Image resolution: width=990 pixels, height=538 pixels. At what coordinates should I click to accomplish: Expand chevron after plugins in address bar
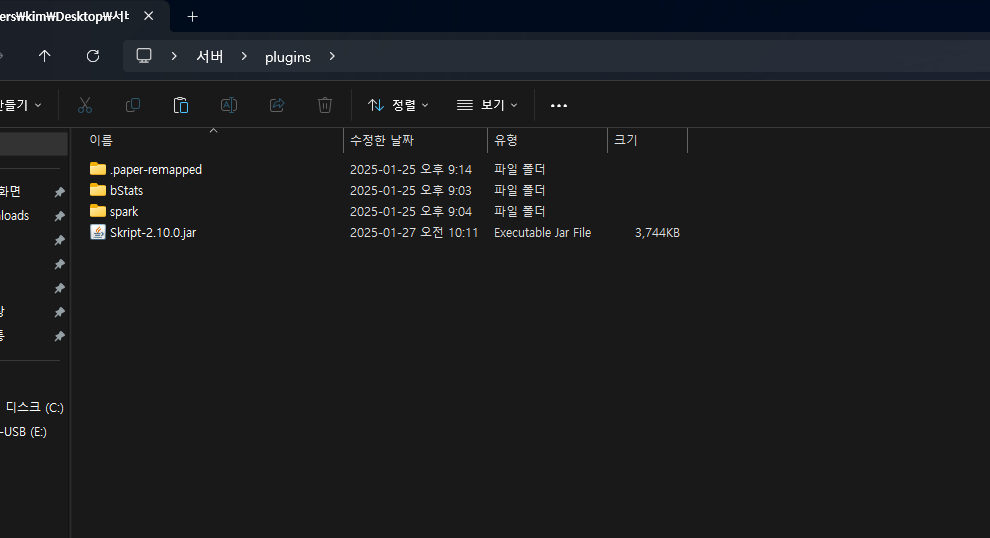coord(332,57)
